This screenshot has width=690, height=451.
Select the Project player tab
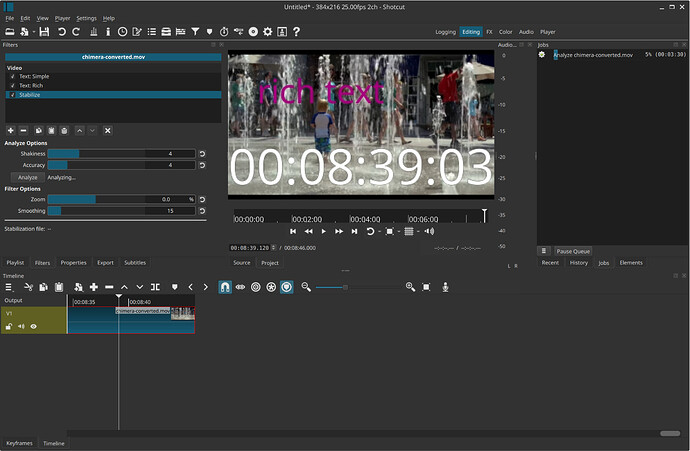pyautogui.click(x=270, y=263)
